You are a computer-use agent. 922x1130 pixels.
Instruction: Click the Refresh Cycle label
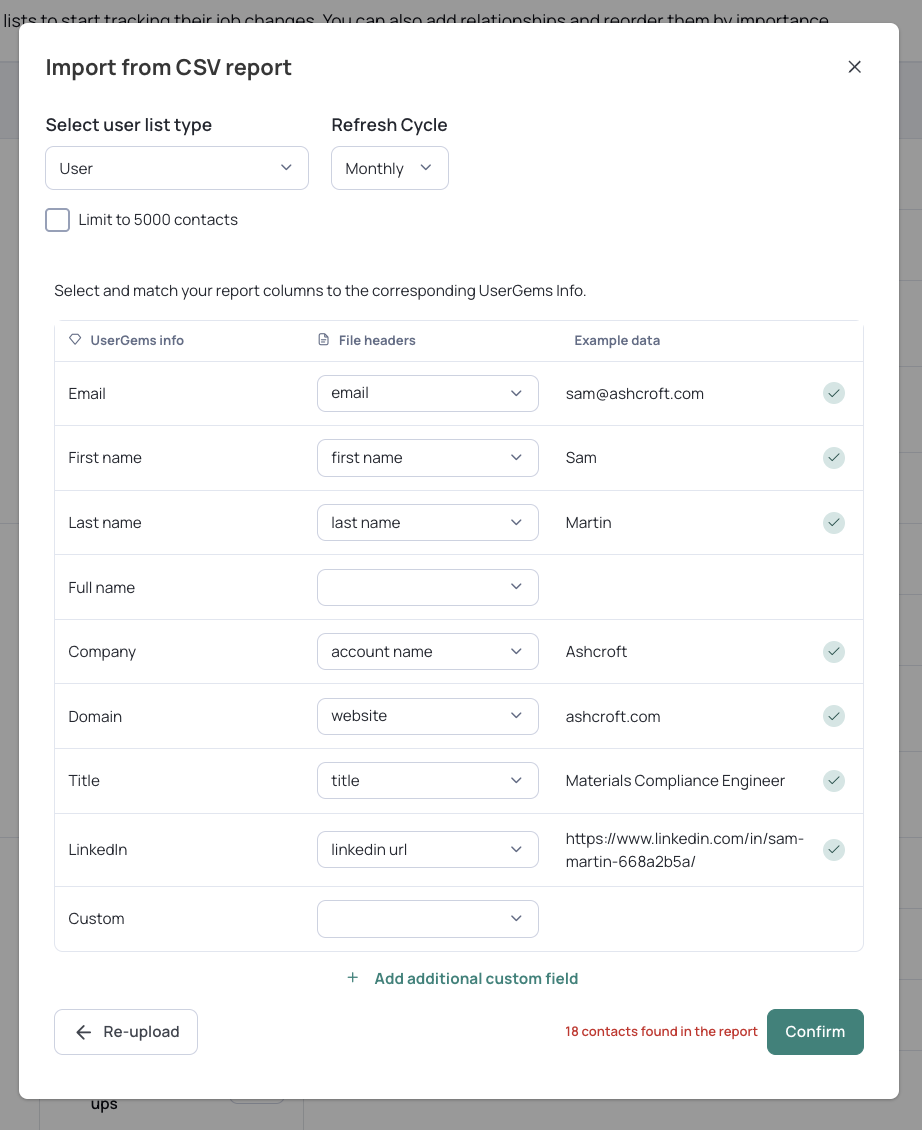[x=389, y=125]
